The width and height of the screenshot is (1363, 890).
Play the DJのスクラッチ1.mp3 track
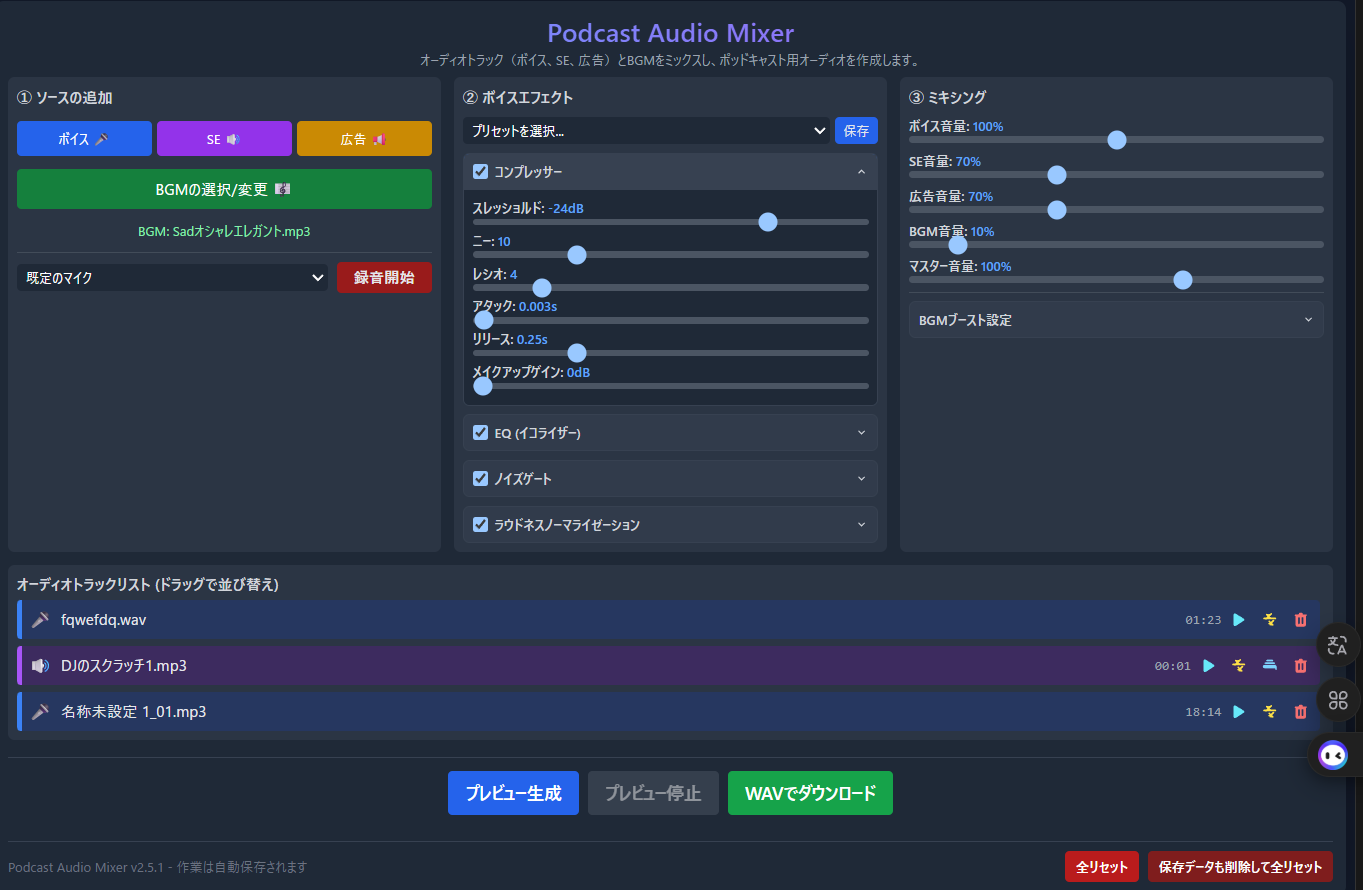(1209, 666)
